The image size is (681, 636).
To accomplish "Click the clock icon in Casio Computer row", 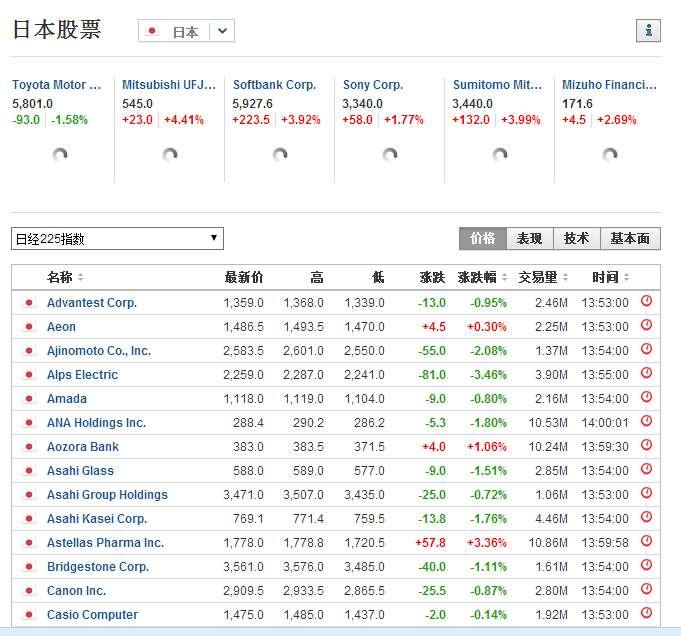I will (x=646, y=613).
